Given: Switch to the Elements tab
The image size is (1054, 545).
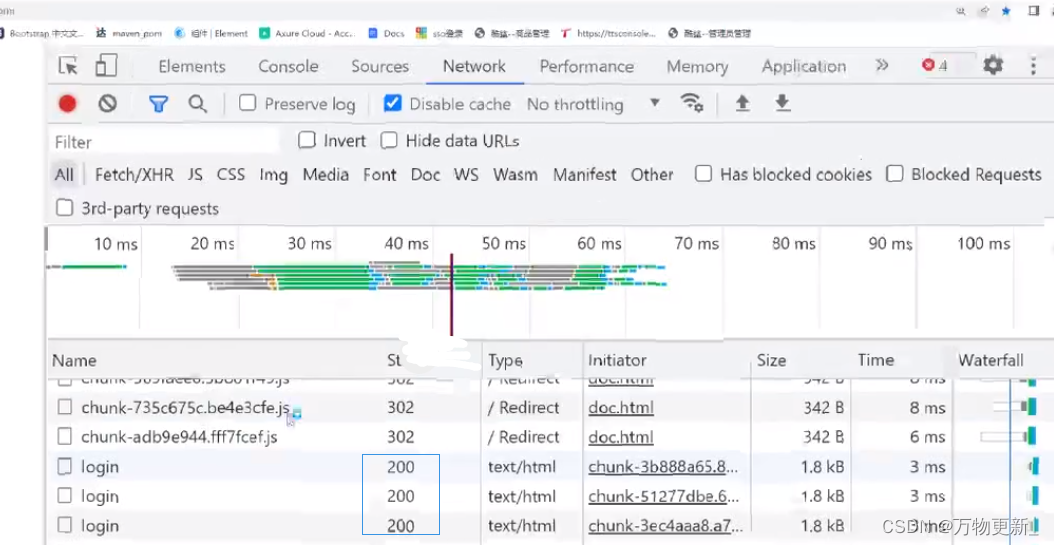Looking at the screenshot, I should pos(192,66).
